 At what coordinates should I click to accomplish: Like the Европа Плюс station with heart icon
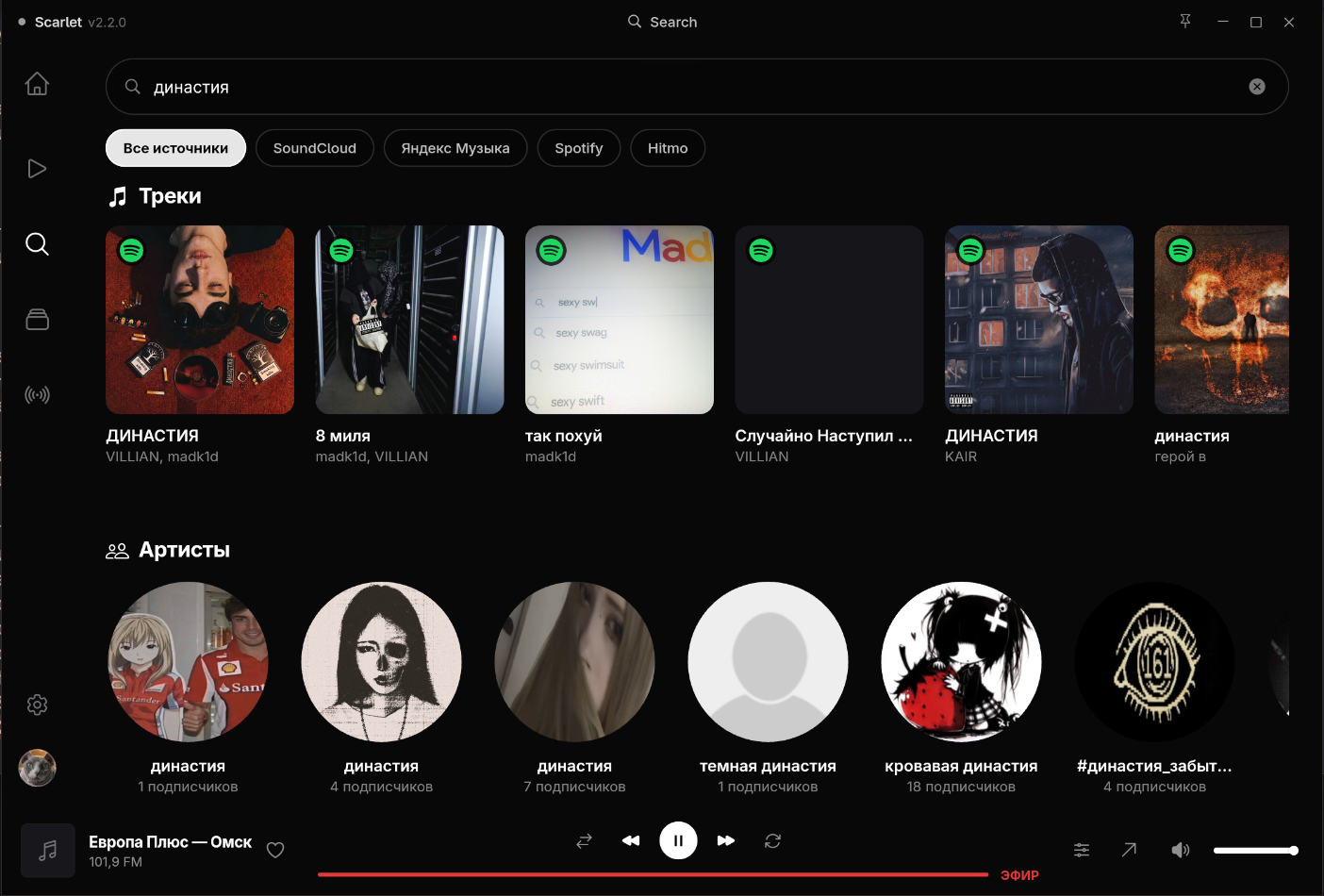coord(275,850)
